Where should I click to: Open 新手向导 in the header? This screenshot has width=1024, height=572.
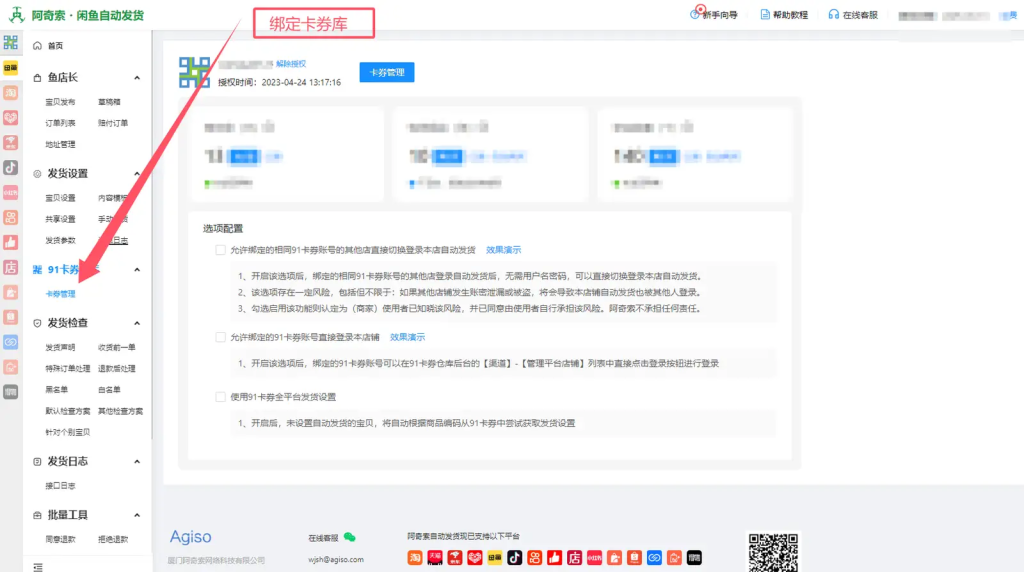(x=720, y=15)
